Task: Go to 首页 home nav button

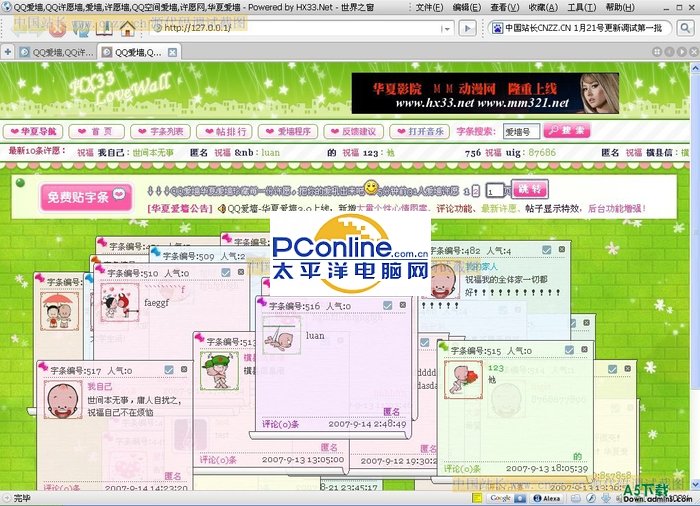Action: coord(96,131)
